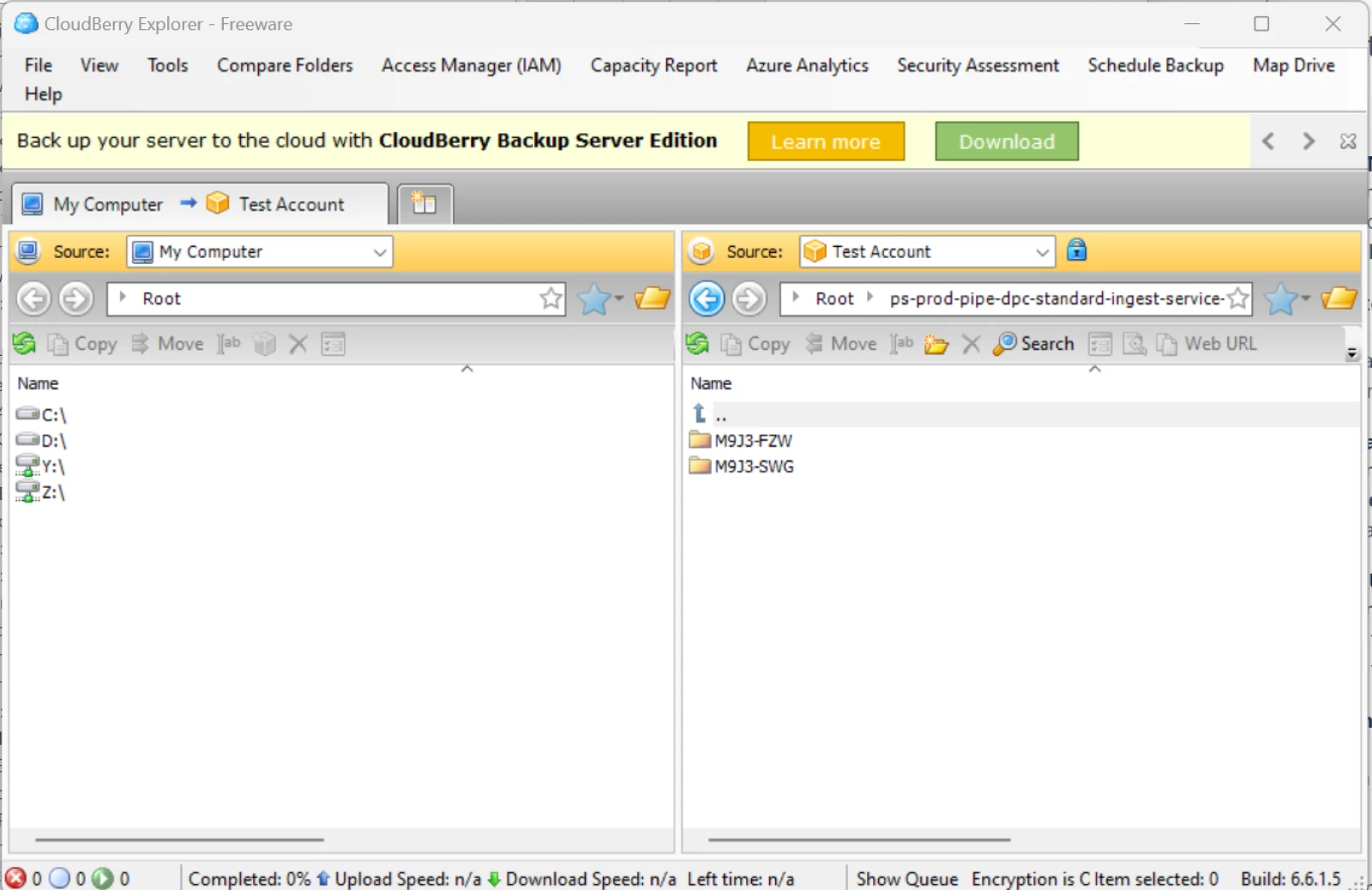Viewport: 1372px width, 890px height.
Task: Go back in the Test Account pane
Action: pyautogui.click(x=707, y=298)
